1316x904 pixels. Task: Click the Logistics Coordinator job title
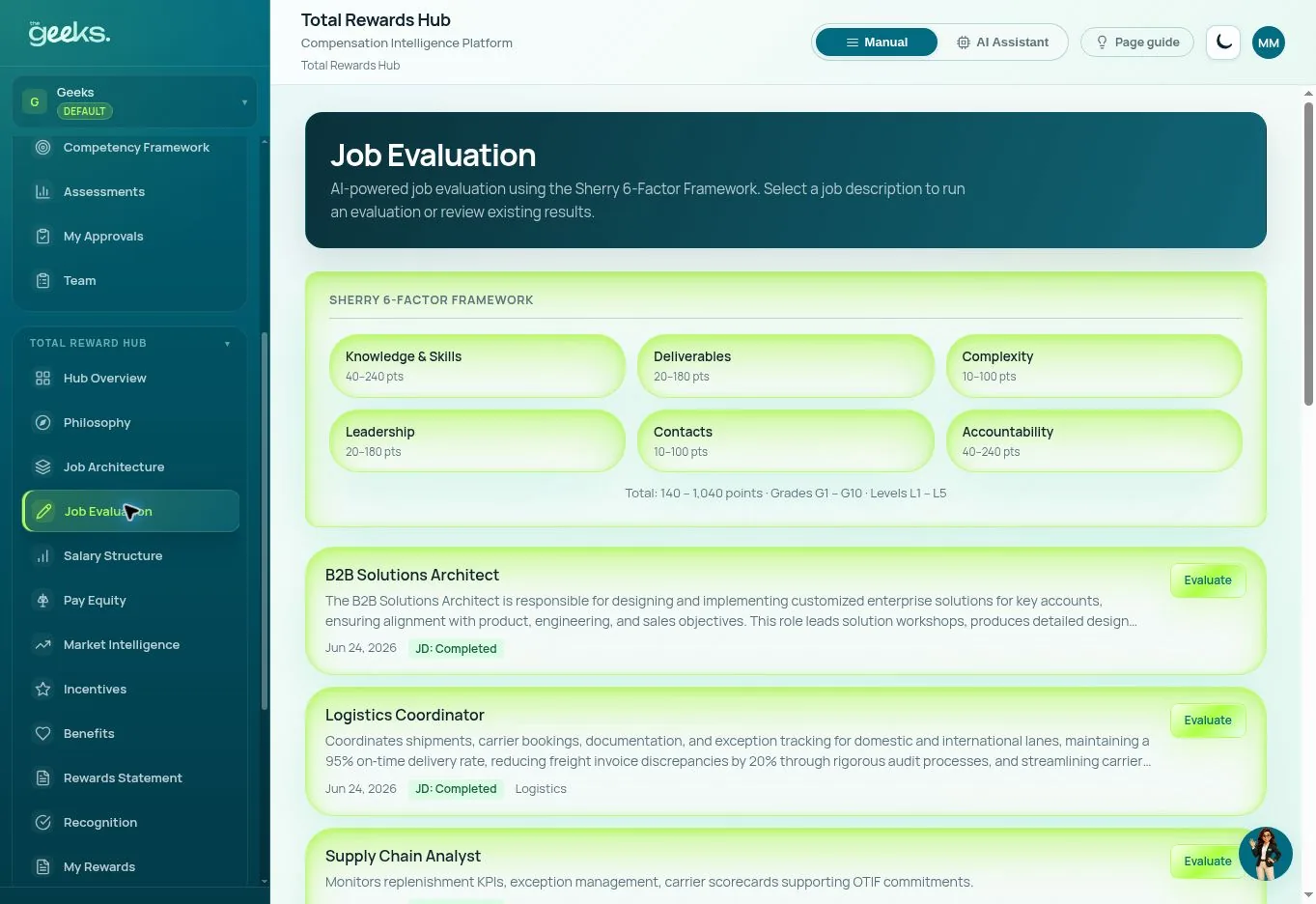click(405, 715)
